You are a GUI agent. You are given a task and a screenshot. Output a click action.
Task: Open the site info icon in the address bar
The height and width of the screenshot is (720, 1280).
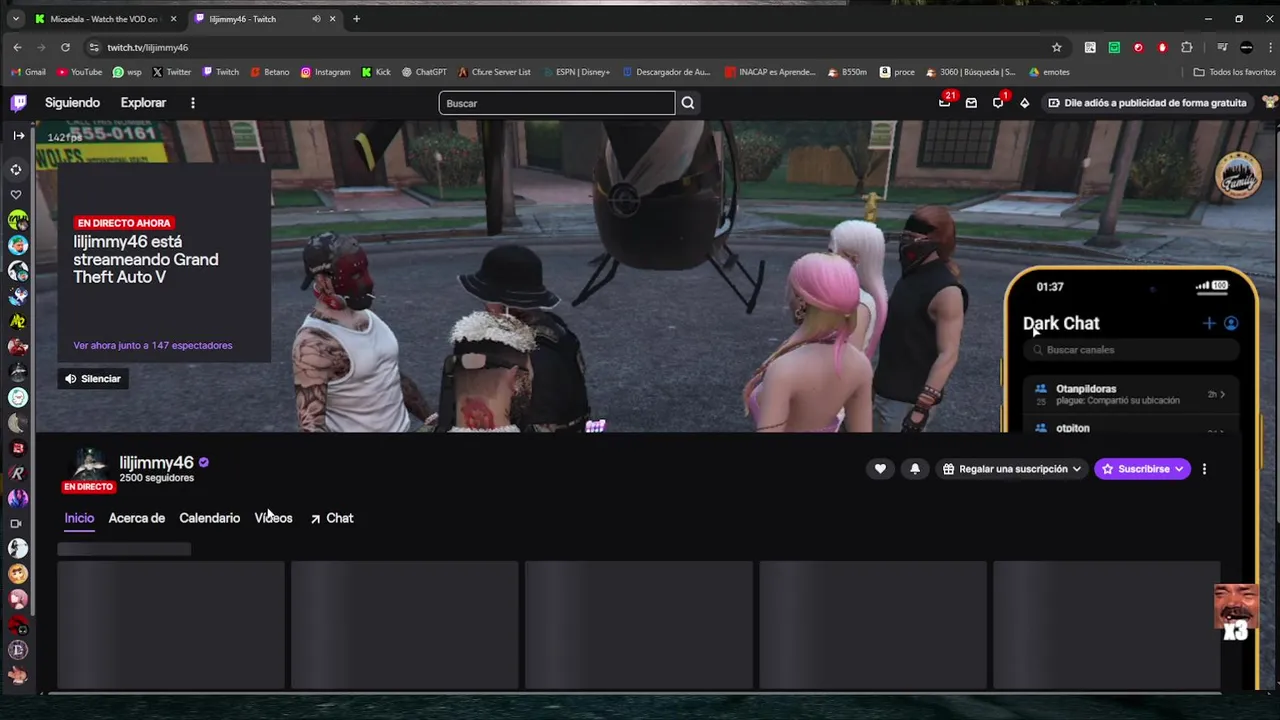point(93,47)
